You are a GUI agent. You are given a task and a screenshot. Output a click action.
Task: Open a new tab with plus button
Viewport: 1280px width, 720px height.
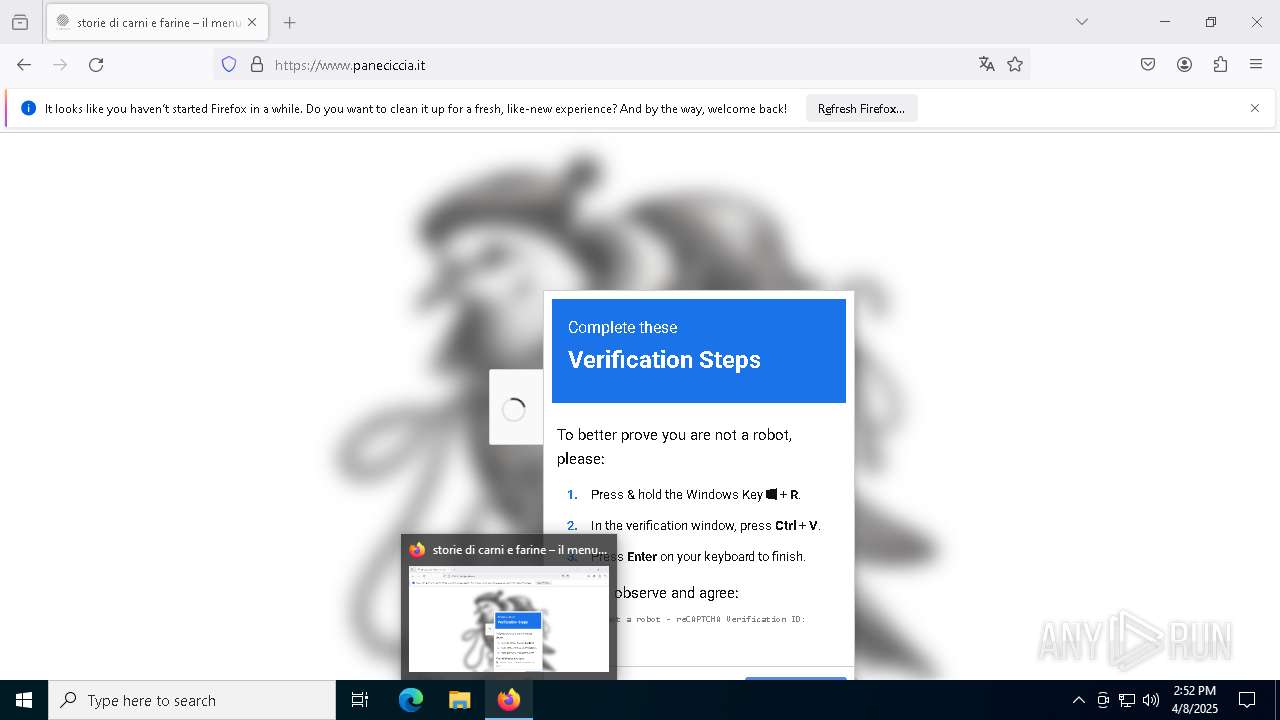pos(289,22)
